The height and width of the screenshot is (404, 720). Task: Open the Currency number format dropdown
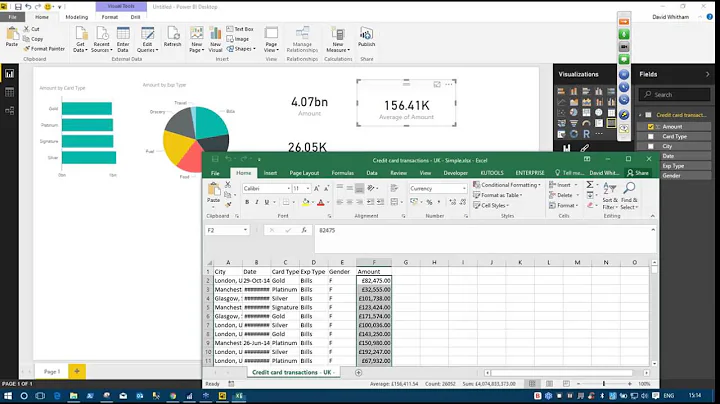click(x=464, y=189)
